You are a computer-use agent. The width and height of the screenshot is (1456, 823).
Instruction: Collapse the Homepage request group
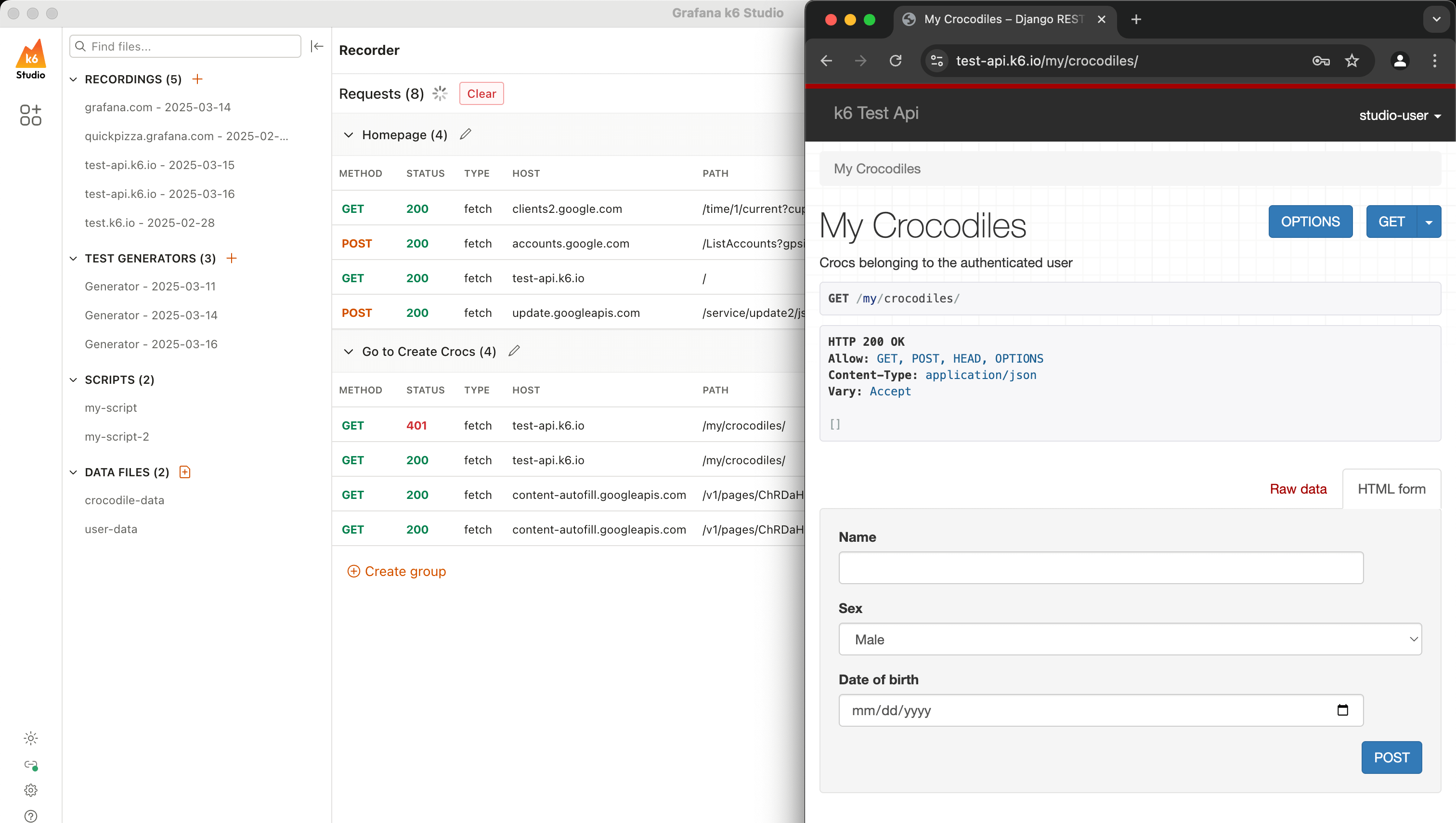(349, 134)
